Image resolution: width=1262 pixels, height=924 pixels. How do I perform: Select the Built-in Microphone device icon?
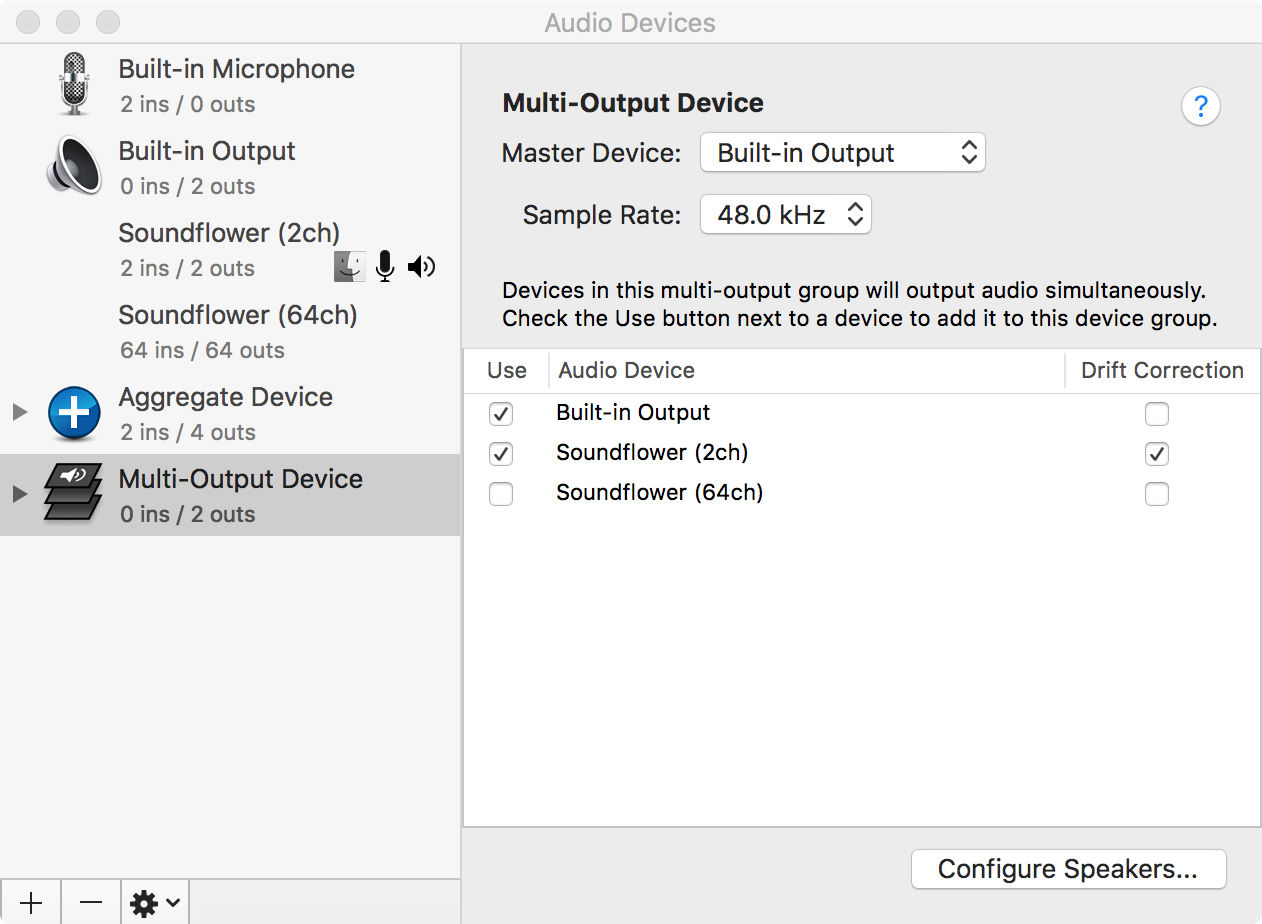tap(73, 84)
